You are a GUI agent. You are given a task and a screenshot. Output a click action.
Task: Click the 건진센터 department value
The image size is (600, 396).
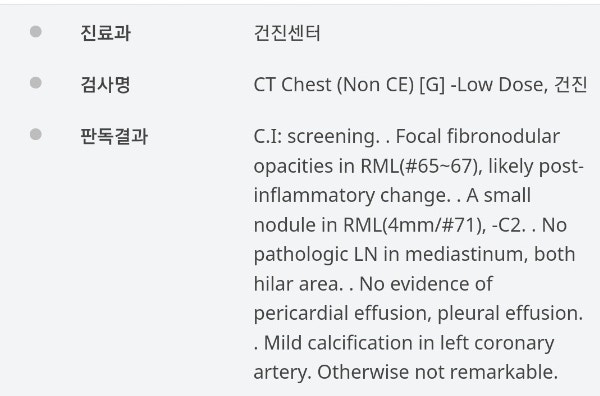tap(287, 33)
